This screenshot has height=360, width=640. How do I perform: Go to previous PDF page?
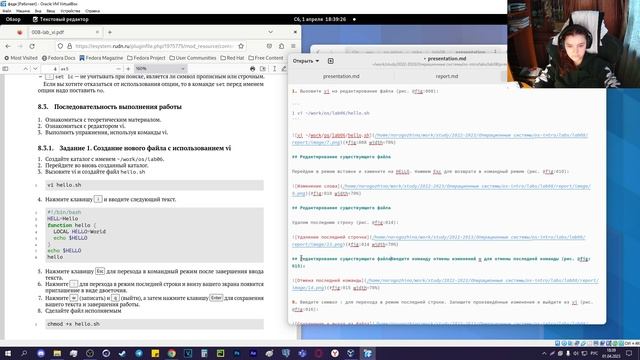click(25, 69)
